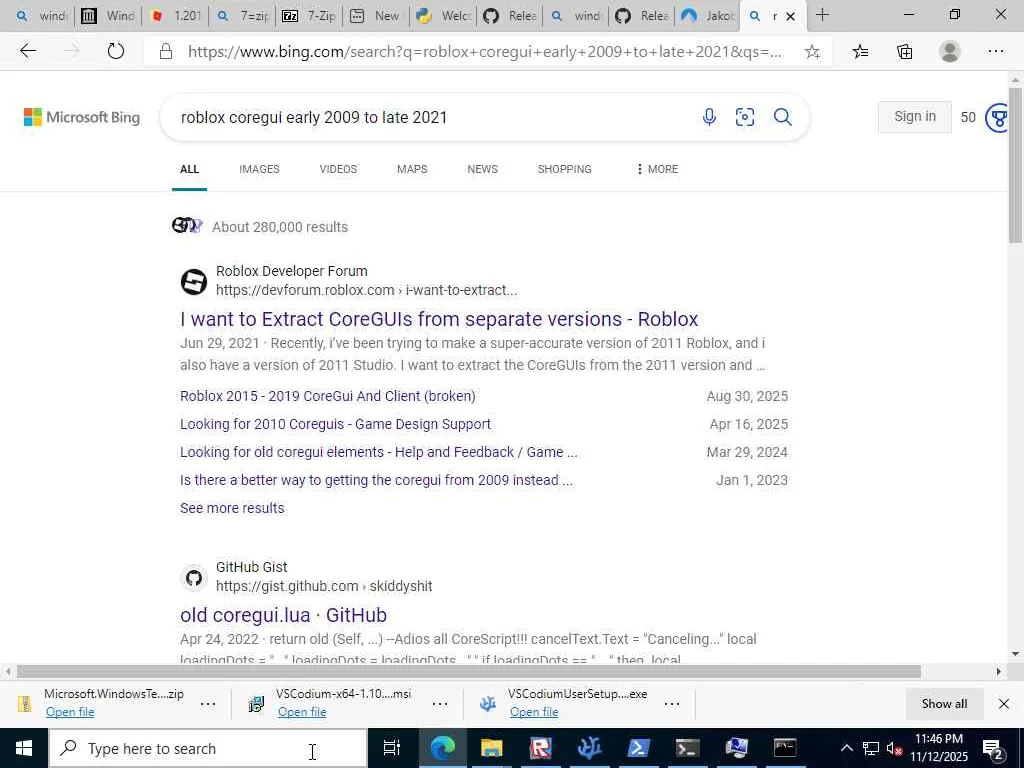
Task: Expand the MORE search categories menu
Action: point(657,169)
